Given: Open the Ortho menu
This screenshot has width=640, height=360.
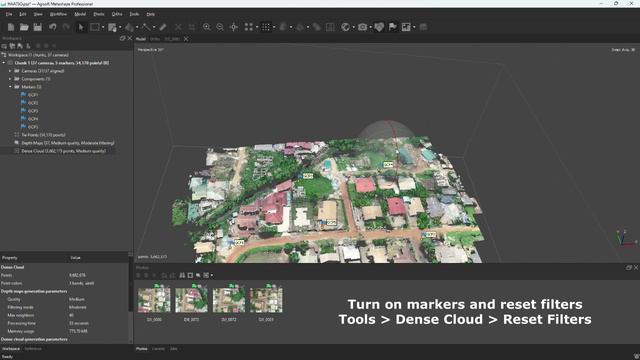Looking at the screenshot, I should coord(117,14).
